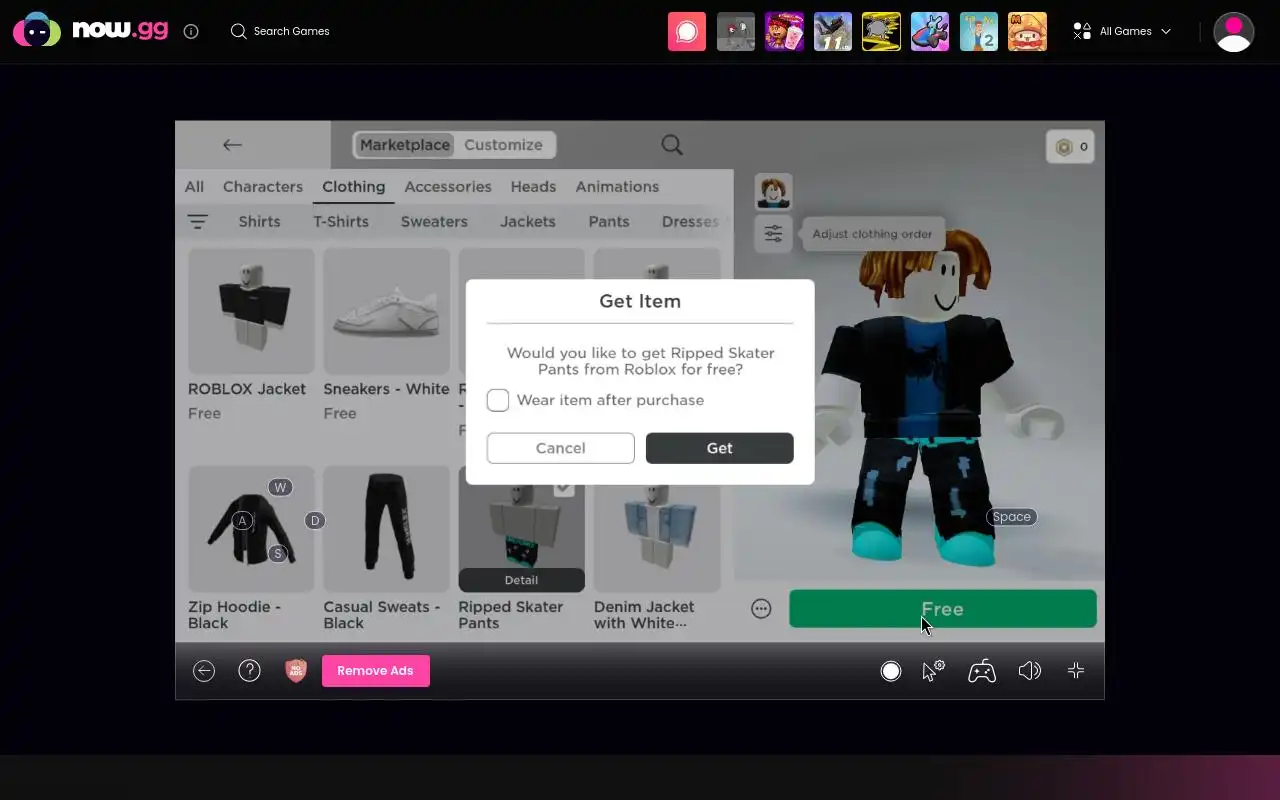Open the pink chat bubble game icon
This screenshot has width=1280, height=800.
tap(687, 31)
